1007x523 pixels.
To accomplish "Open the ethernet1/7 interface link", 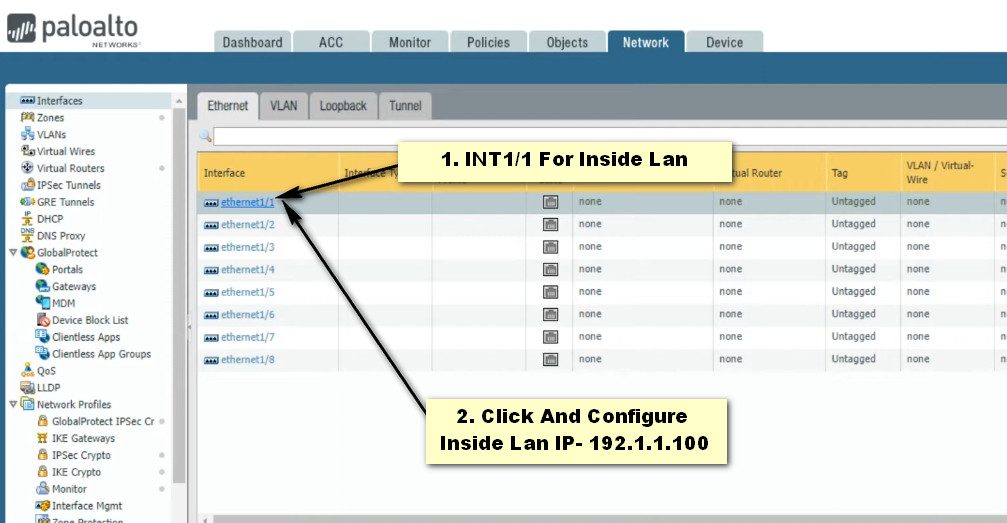I will tap(247, 337).
